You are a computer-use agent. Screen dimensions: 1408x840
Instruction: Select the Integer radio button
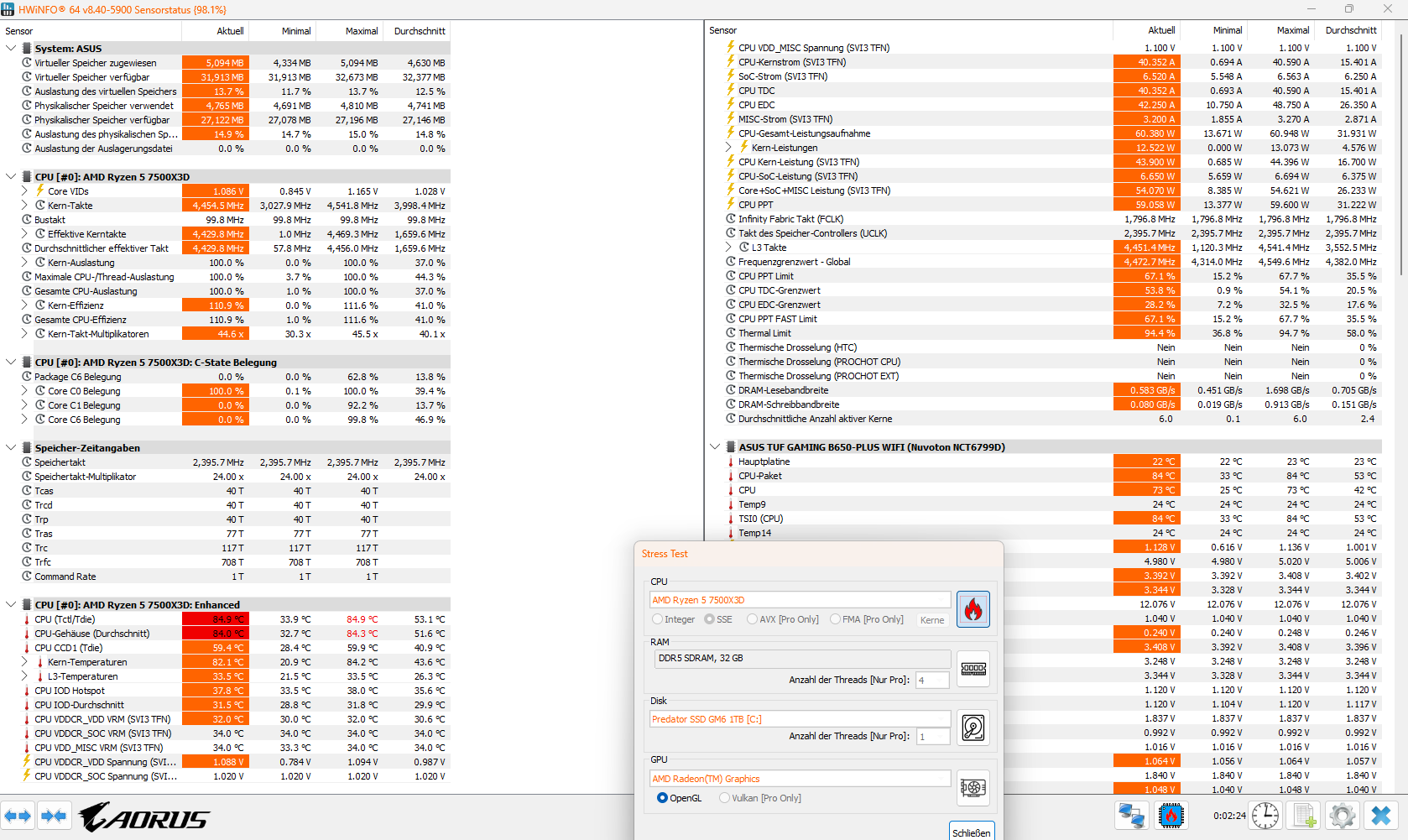[658, 619]
